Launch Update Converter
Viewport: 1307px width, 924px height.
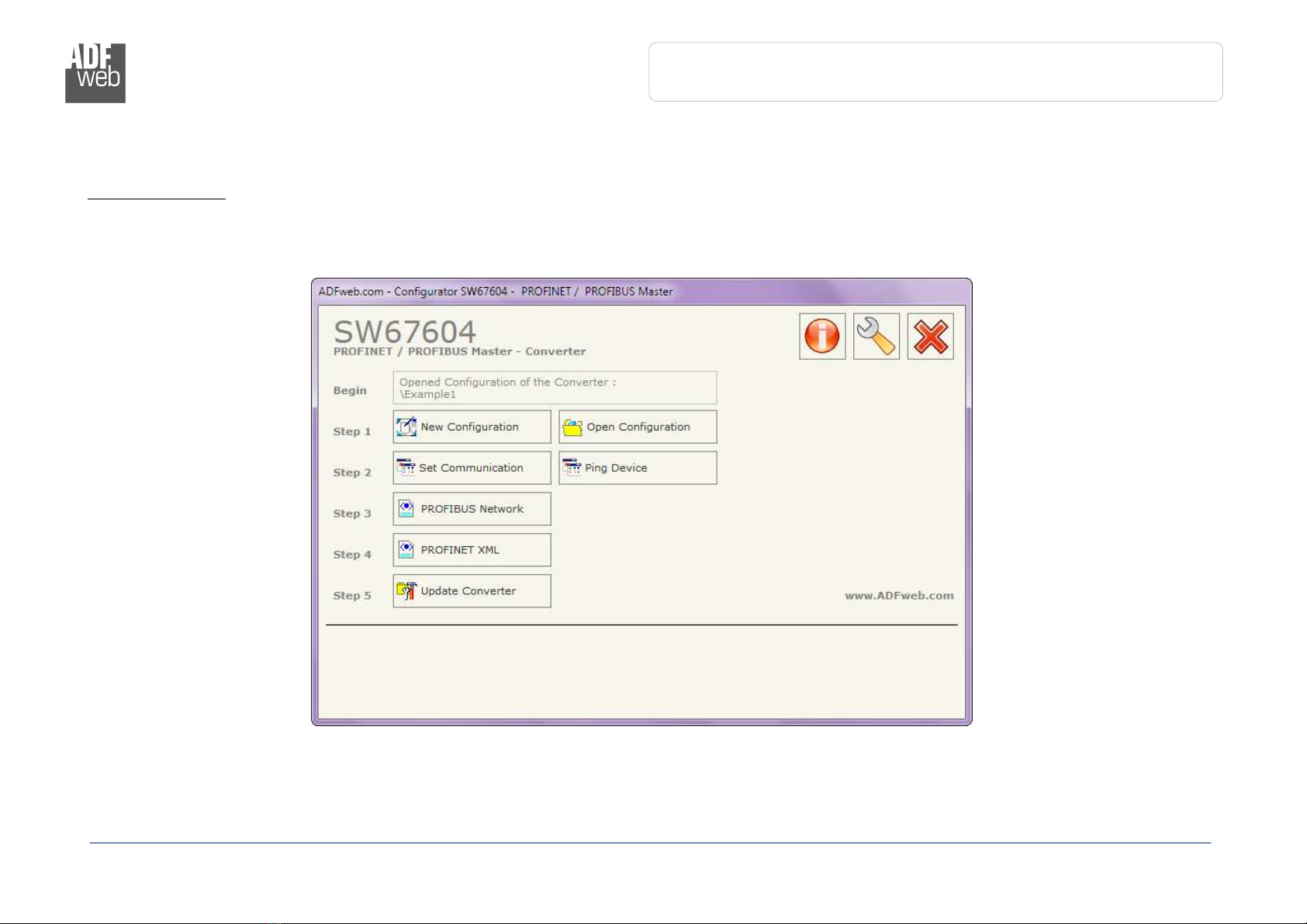(472, 591)
